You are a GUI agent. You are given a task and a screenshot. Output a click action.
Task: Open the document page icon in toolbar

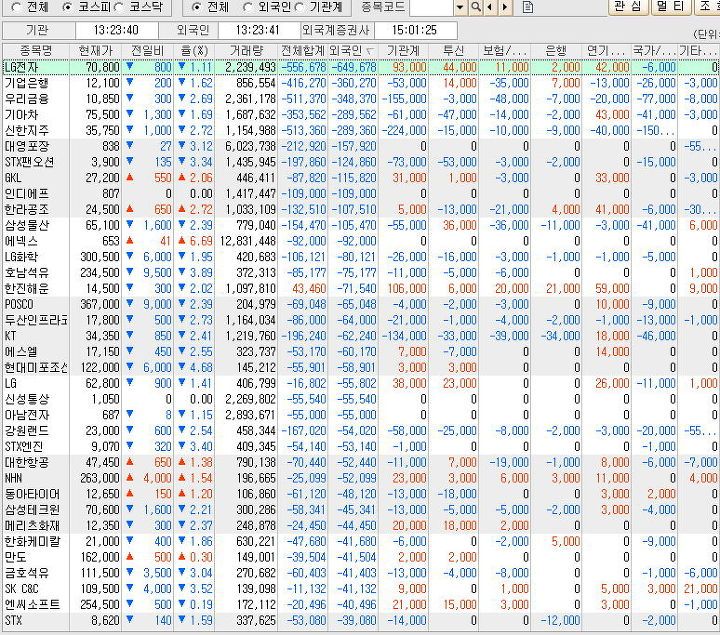(528, 7)
